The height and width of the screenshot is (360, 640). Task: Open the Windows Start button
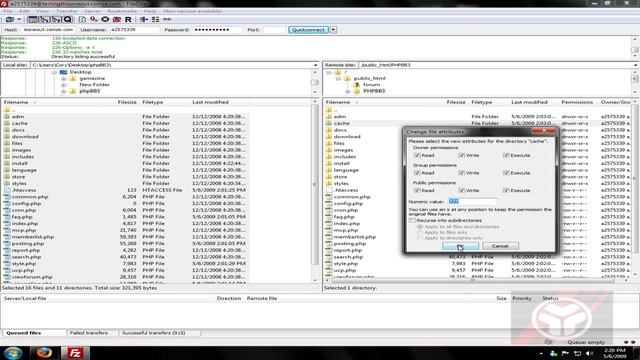[13, 353]
